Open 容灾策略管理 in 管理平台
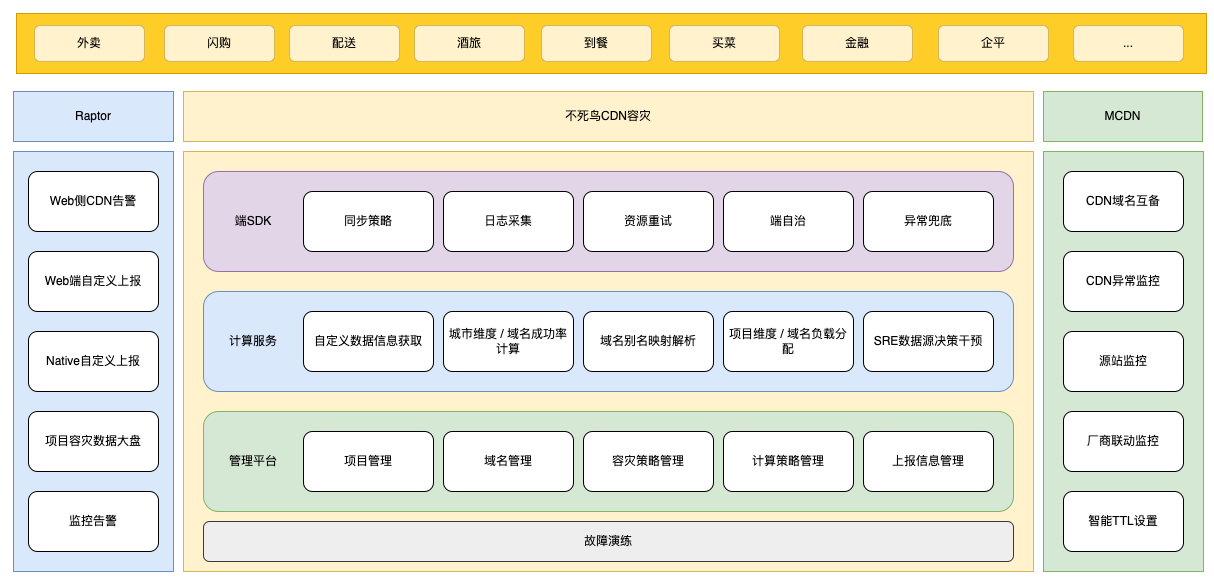The width and height of the screenshot is (1214, 579). click(648, 461)
